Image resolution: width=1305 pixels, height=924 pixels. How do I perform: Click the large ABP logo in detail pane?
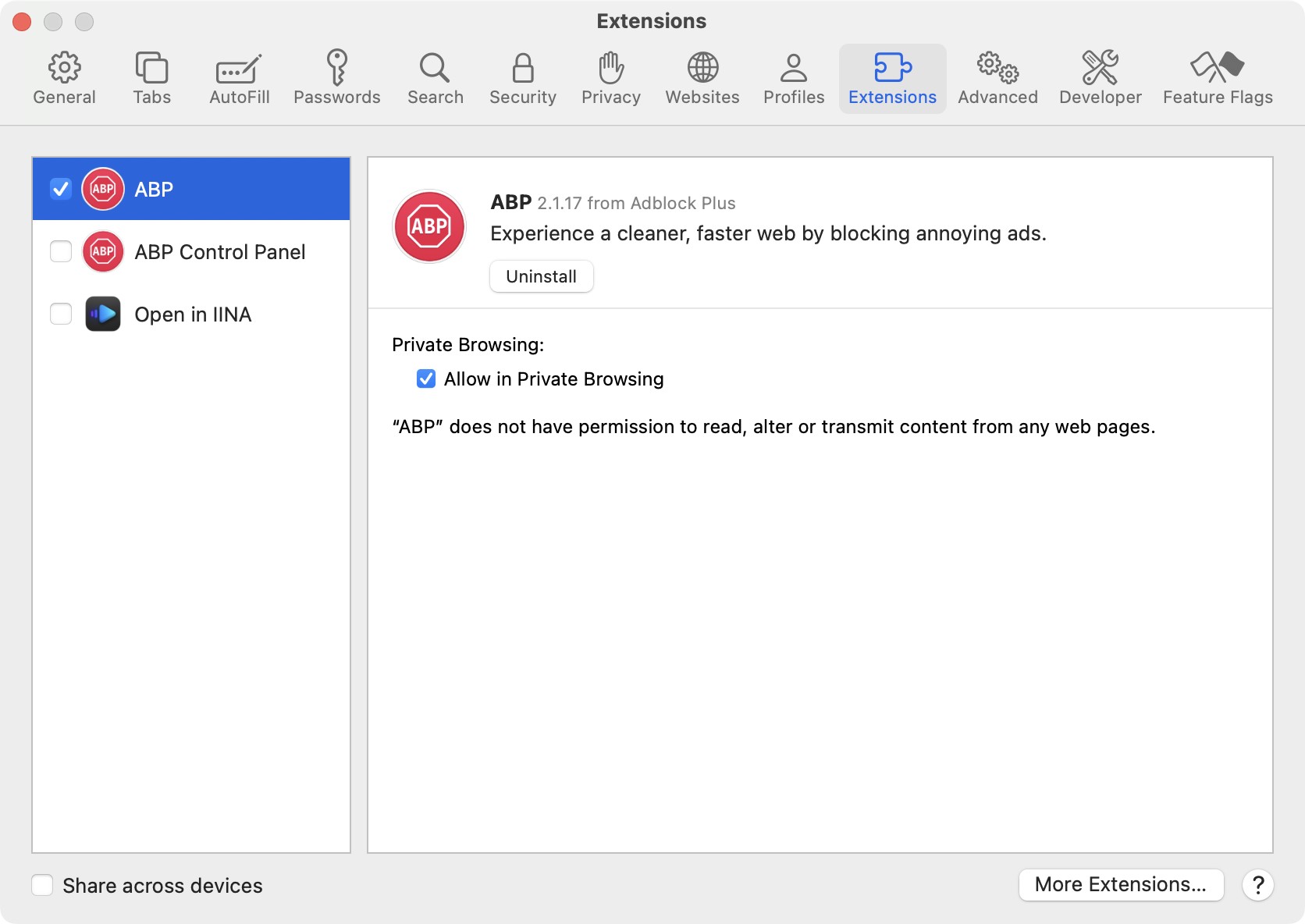pos(429,226)
